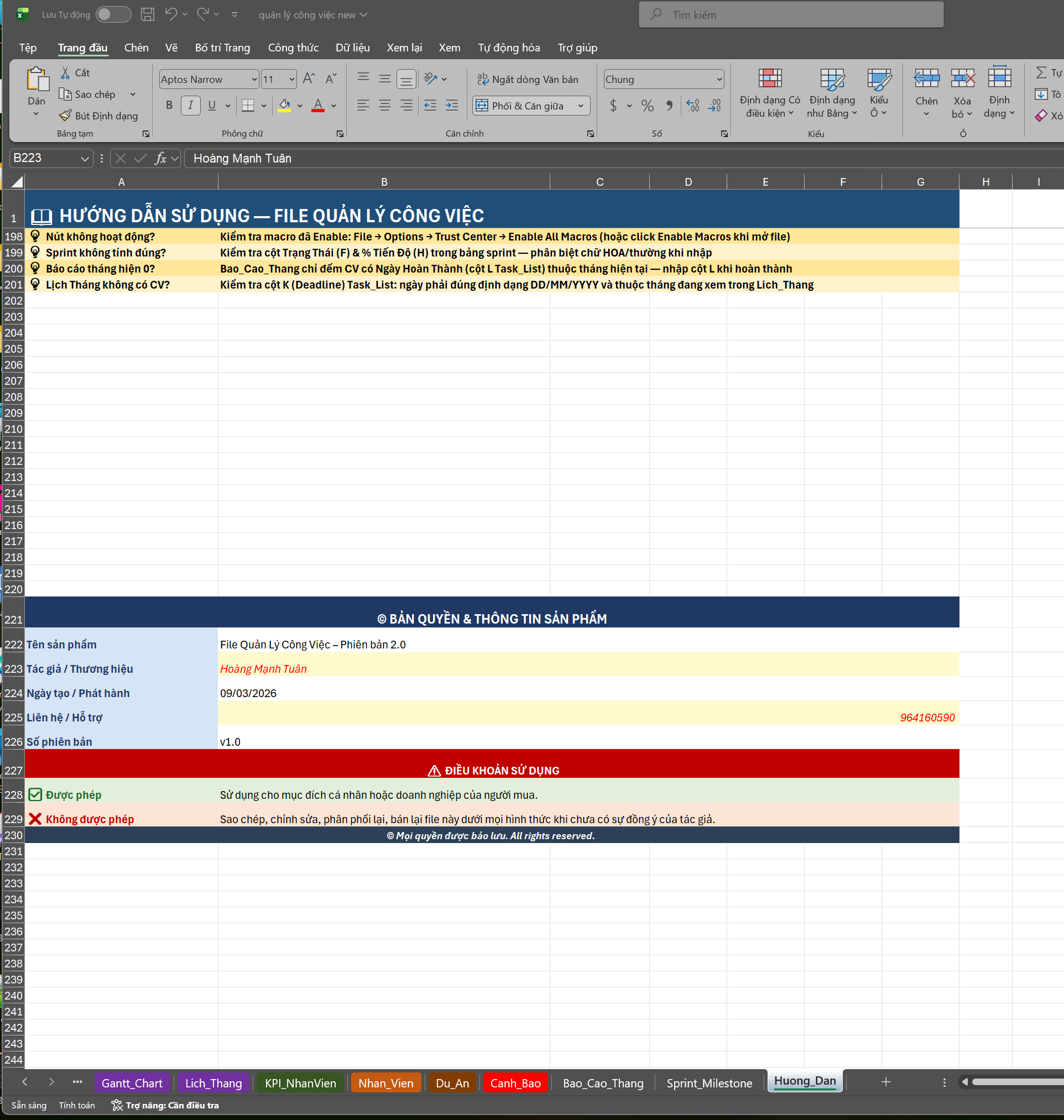1064x1120 pixels.
Task: Open the Phông chữ dialog launcher
Action: [x=340, y=134]
